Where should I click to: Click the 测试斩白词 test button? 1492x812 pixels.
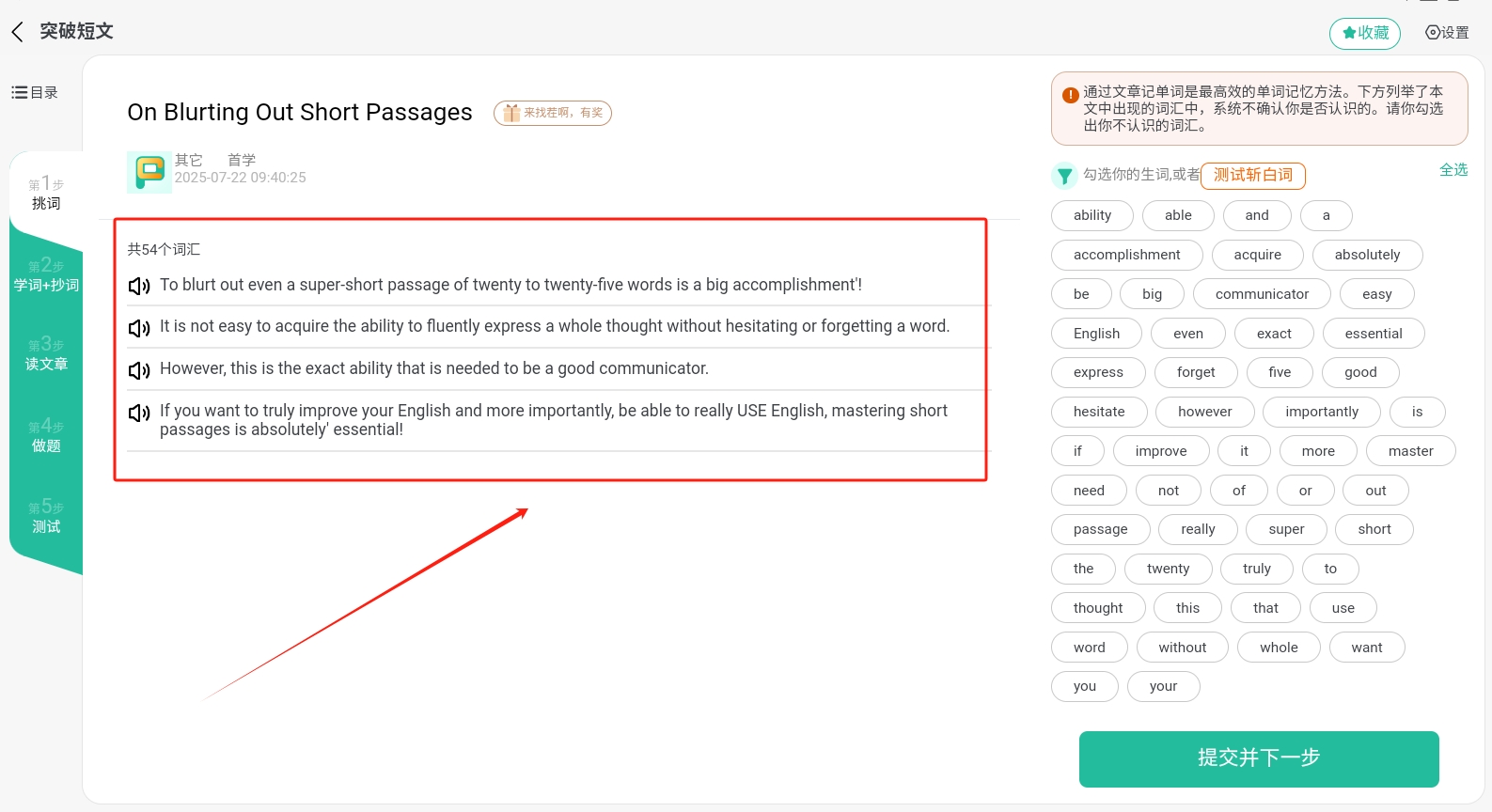coord(1252,175)
